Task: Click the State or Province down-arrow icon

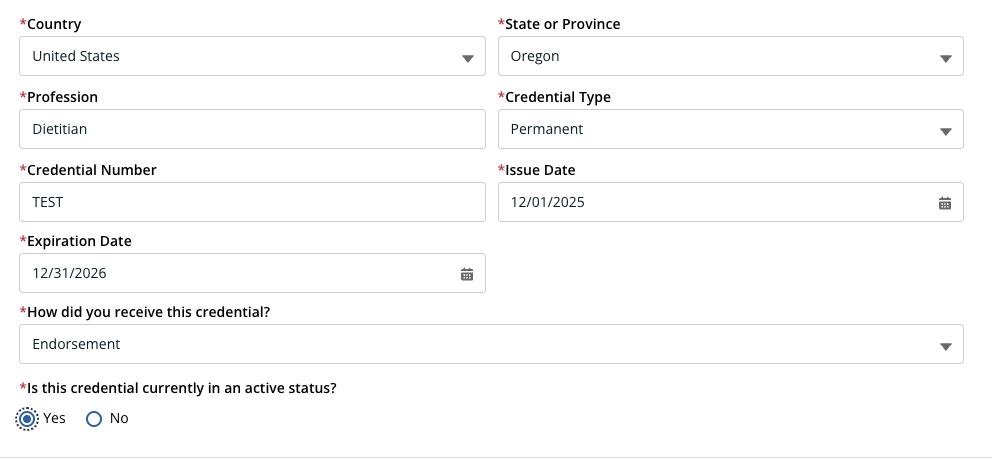Action: pos(945,58)
